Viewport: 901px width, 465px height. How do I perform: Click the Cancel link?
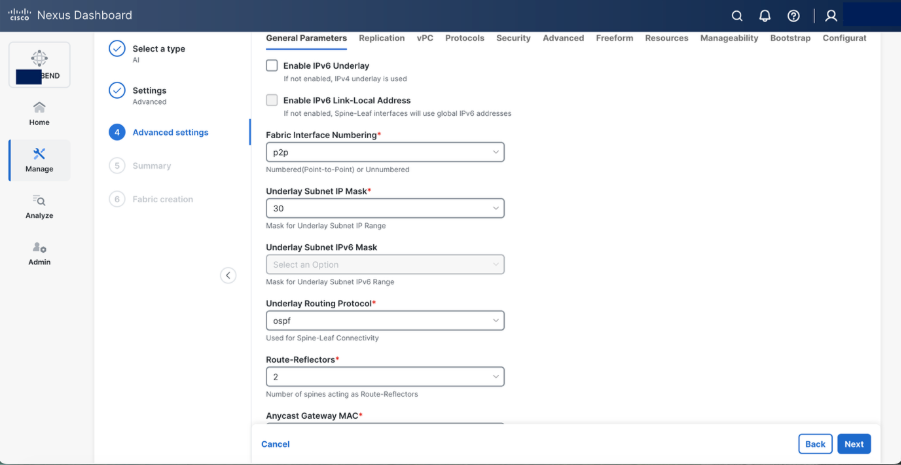pyautogui.click(x=275, y=444)
